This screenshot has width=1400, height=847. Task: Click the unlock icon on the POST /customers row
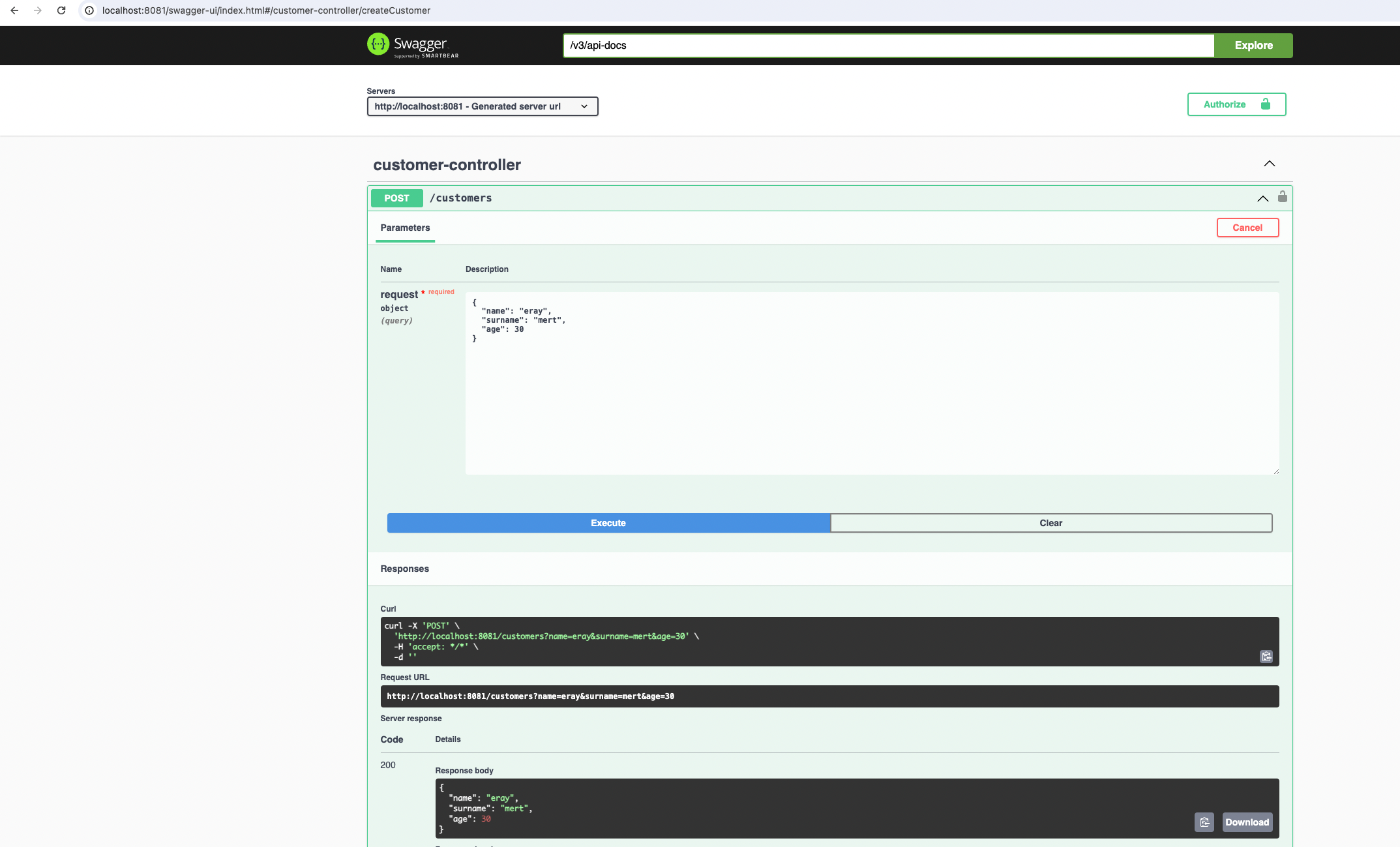[x=1282, y=197]
